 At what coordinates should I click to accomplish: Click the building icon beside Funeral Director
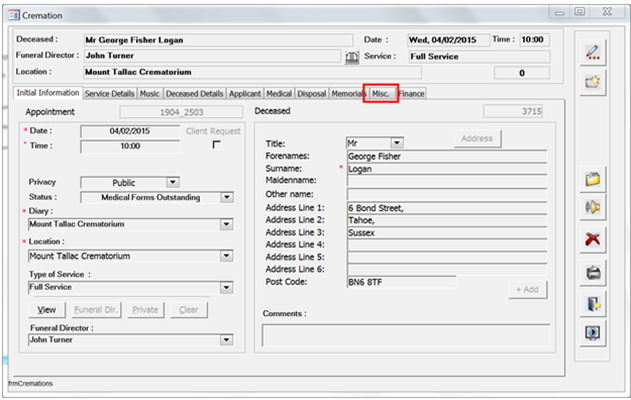(x=350, y=57)
